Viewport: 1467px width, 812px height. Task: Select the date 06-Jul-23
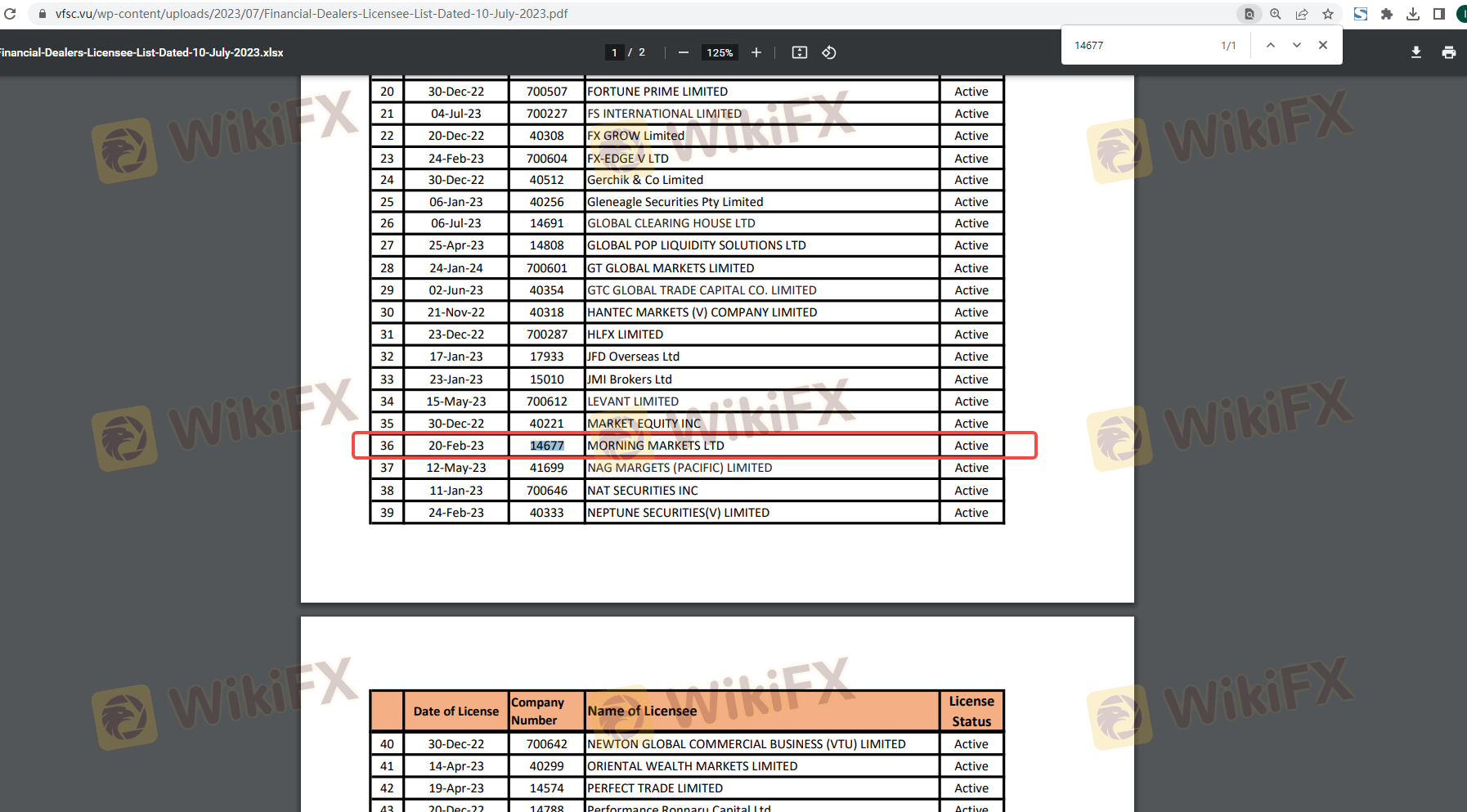[456, 223]
